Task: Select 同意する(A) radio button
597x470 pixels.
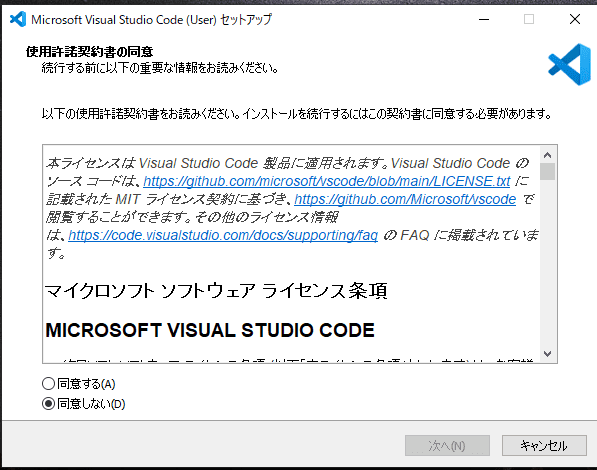Action: [48, 384]
